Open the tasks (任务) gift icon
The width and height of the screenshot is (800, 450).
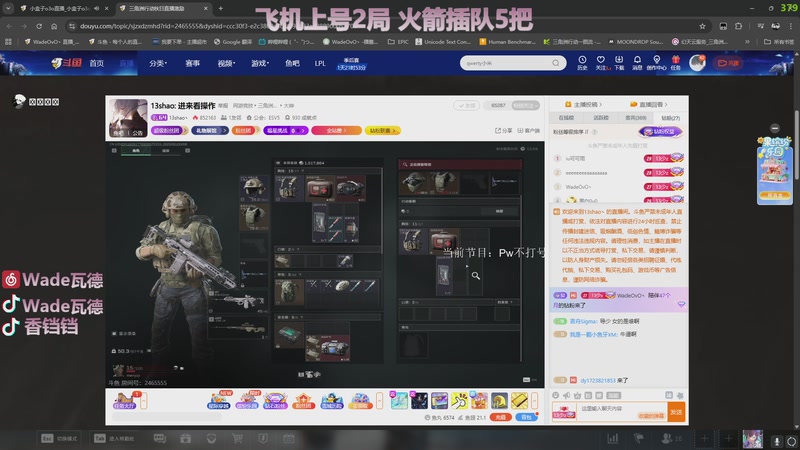[x=676, y=63]
